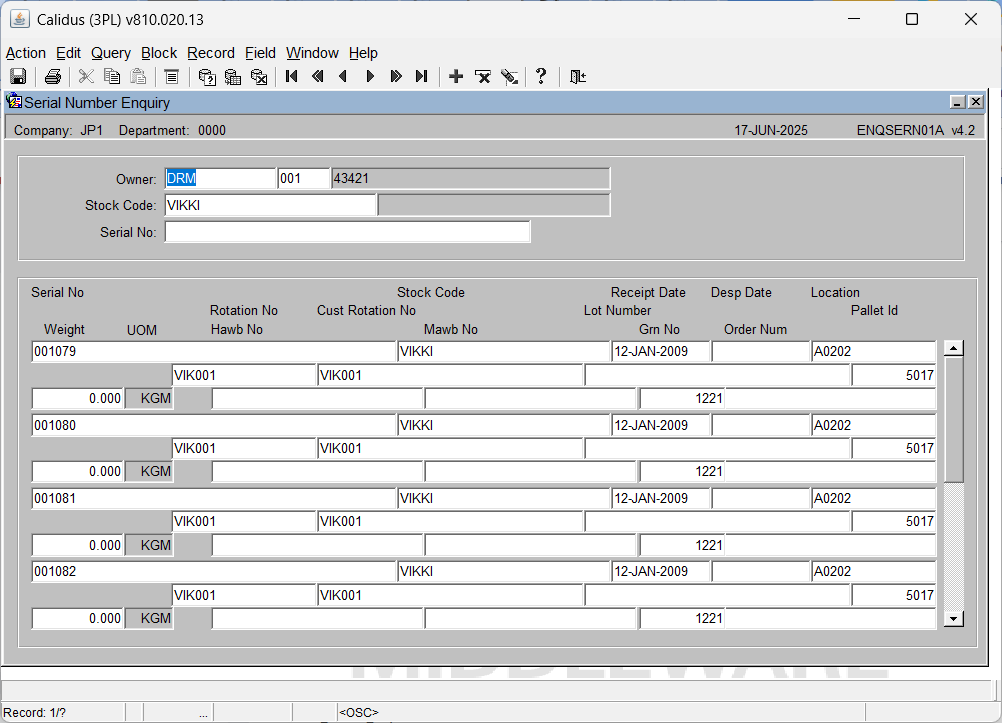Go to first record arrow icon
Viewport: 1002px width, 723px height.
point(291,77)
